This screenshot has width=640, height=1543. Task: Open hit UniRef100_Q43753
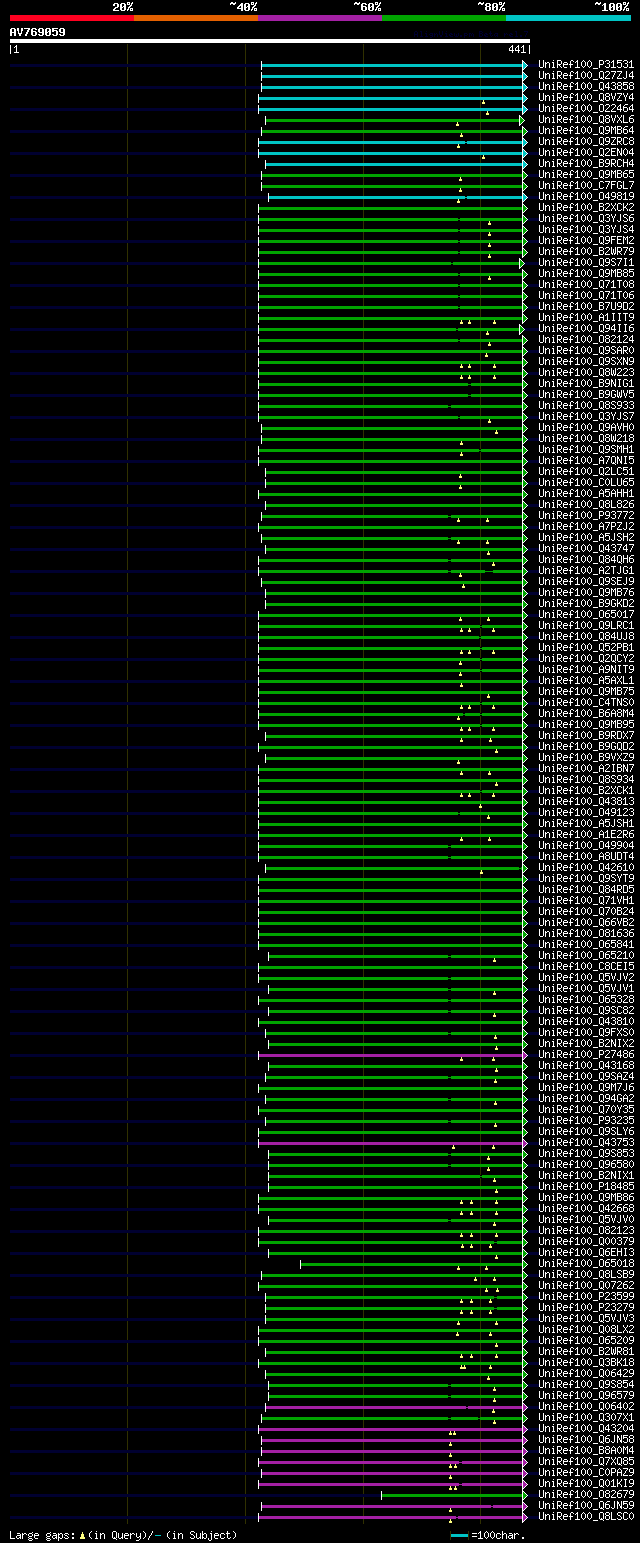click(x=586, y=1142)
